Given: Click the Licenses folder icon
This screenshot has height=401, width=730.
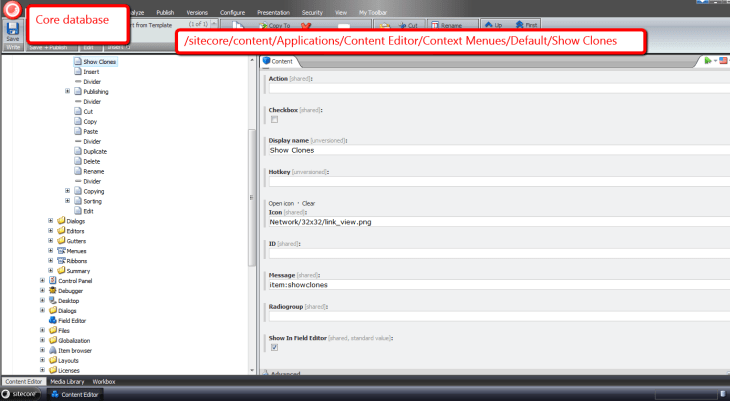Looking at the screenshot, I should [53, 370].
